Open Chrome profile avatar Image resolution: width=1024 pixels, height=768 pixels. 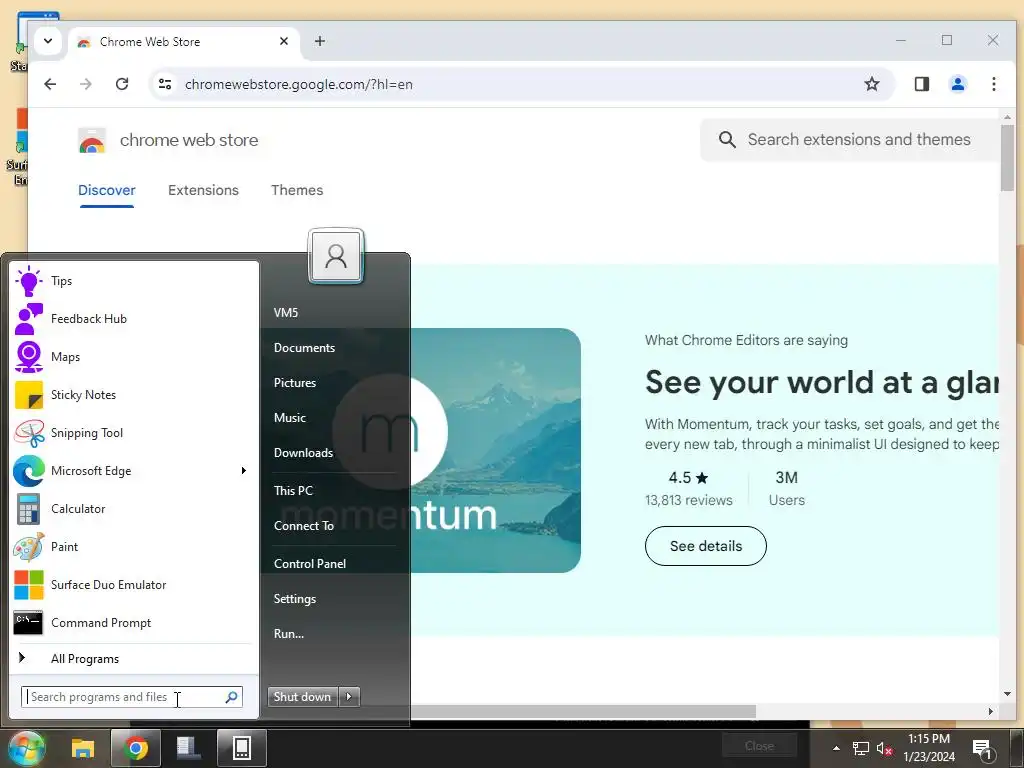click(x=957, y=84)
